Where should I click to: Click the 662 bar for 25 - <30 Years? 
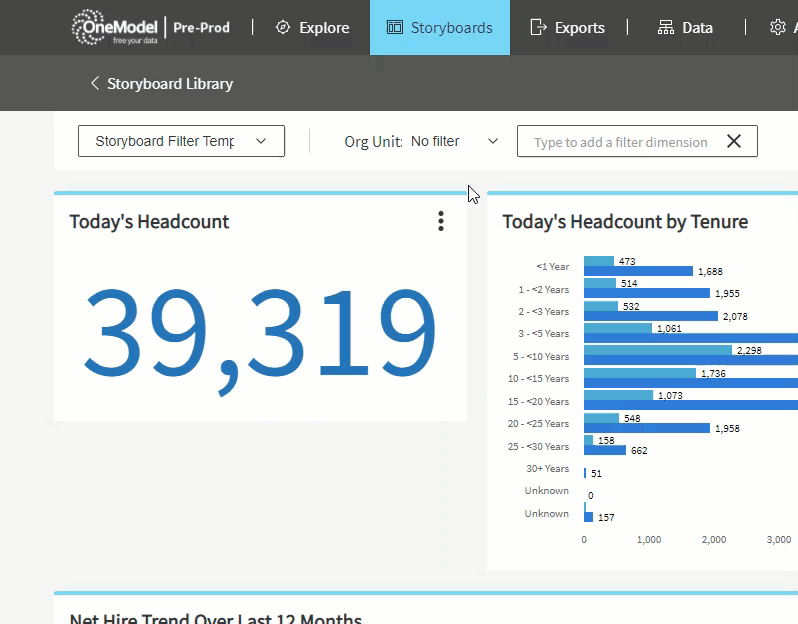coord(604,450)
